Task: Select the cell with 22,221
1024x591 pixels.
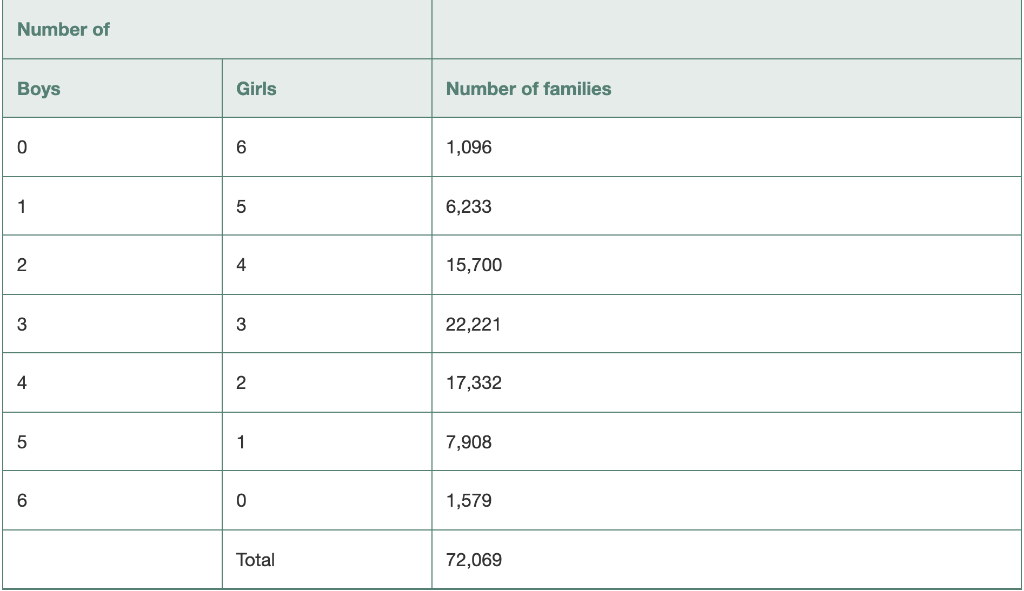Action: [x=726, y=324]
